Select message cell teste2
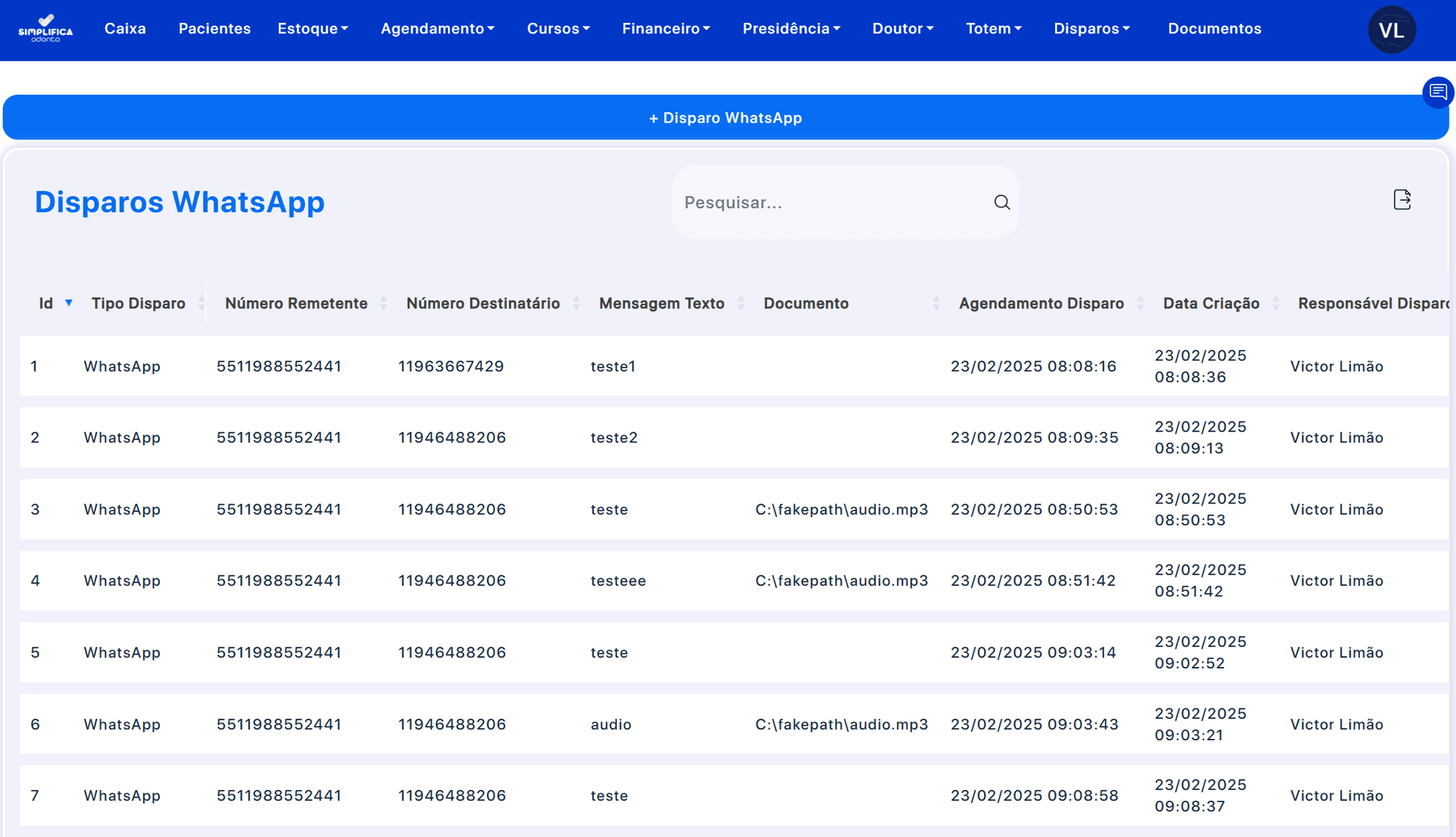The image size is (1456, 837). [x=614, y=437]
